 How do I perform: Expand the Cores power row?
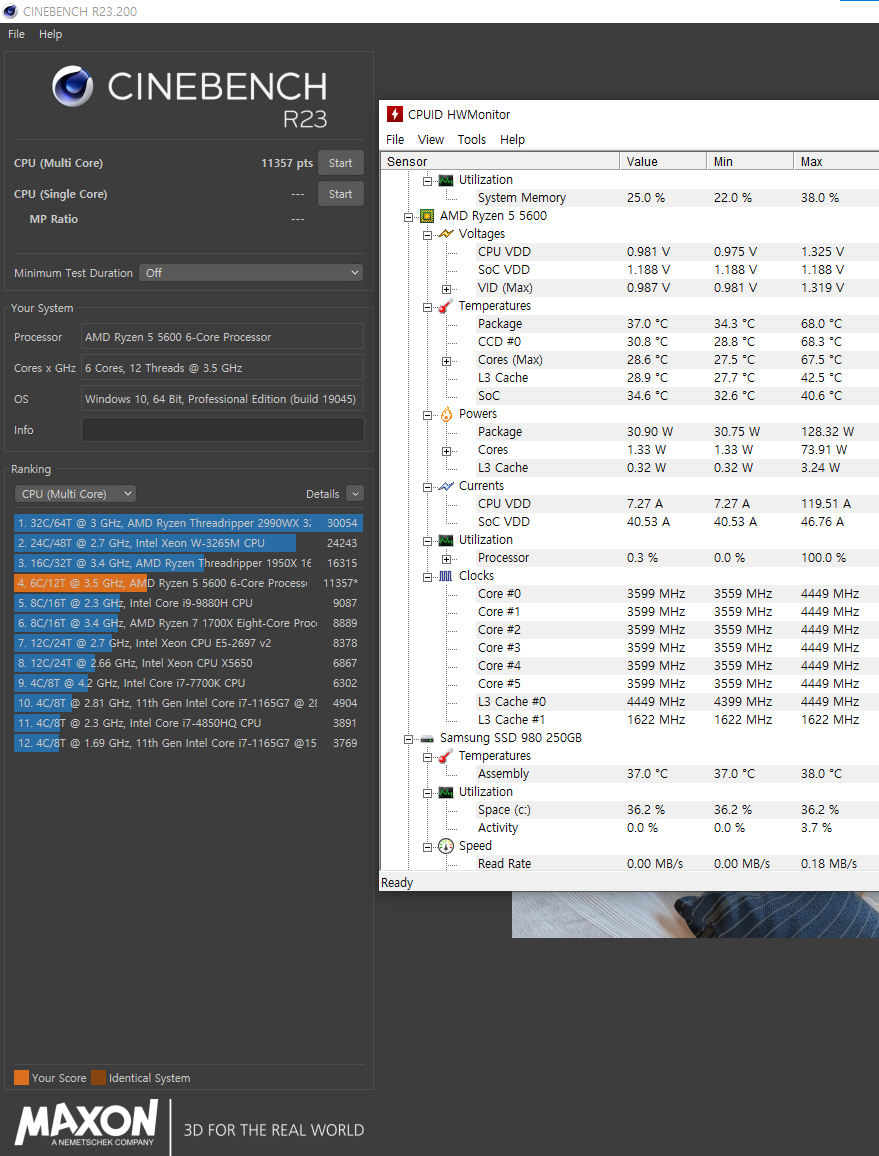pos(446,451)
